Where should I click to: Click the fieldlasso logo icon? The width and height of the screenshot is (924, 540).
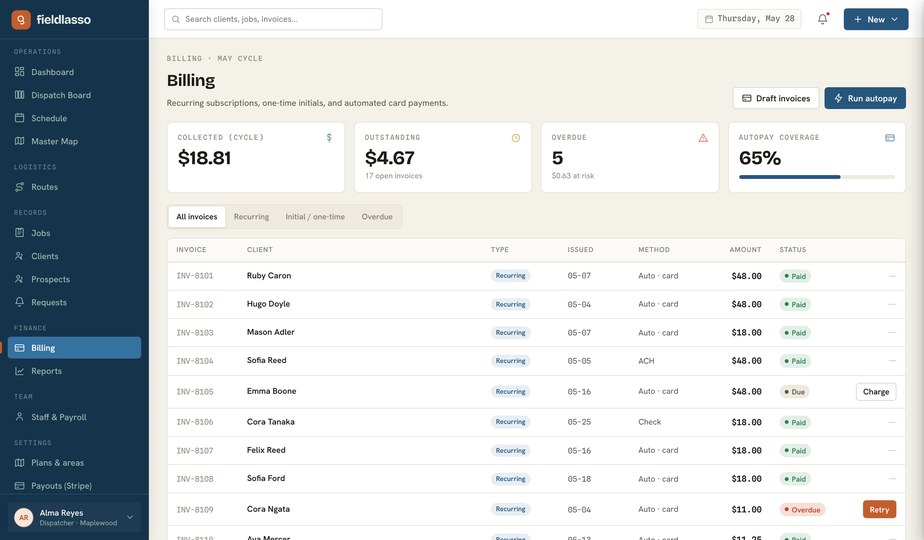coord(21,19)
